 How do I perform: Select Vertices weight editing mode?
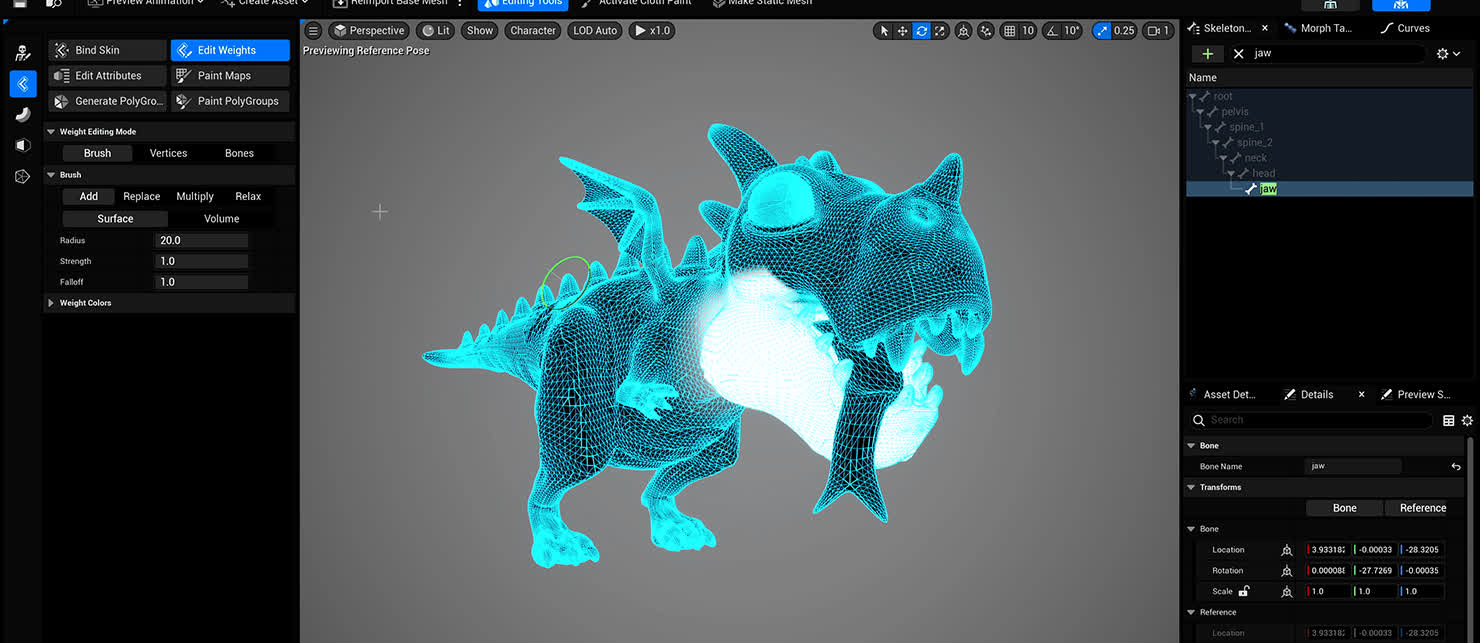168,153
